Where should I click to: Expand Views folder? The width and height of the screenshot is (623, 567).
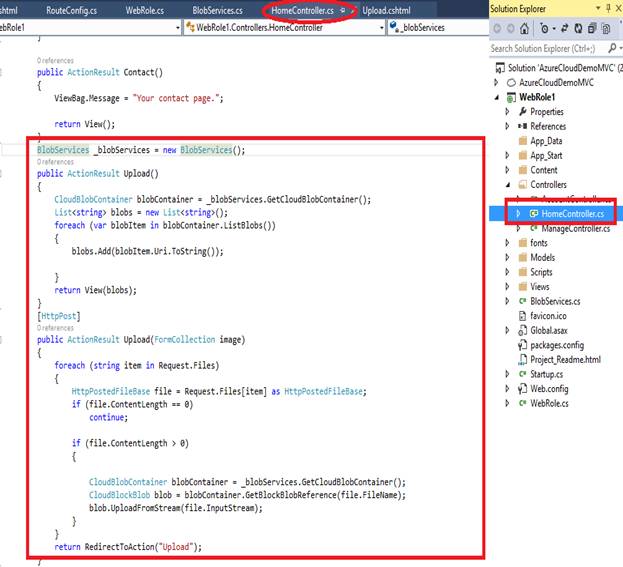(507, 286)
